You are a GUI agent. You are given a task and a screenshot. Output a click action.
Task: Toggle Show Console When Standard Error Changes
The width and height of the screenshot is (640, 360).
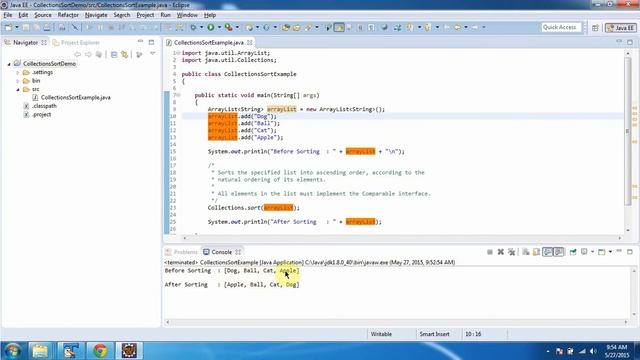coord(559,252)
